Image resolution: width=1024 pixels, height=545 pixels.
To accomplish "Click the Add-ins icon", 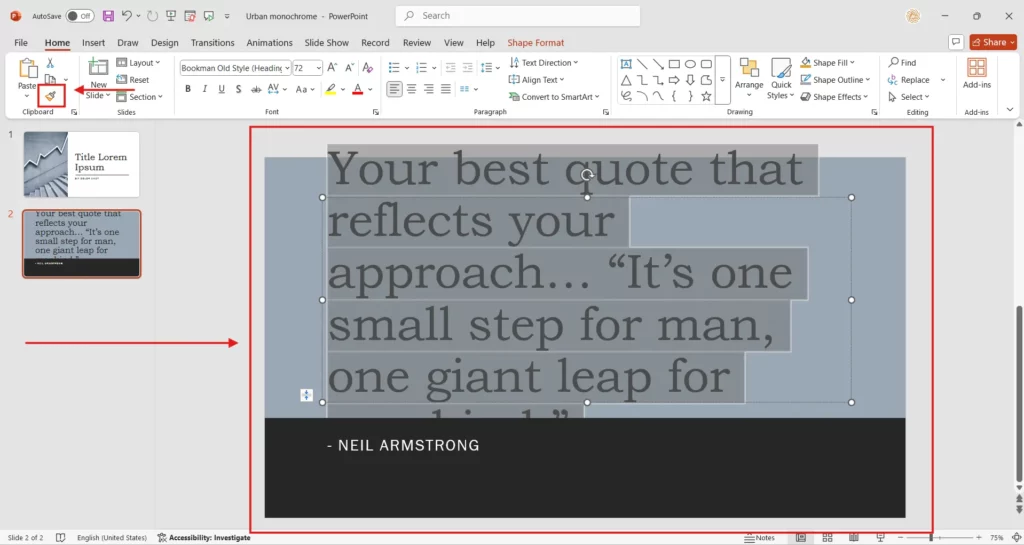I will point(976,68).
